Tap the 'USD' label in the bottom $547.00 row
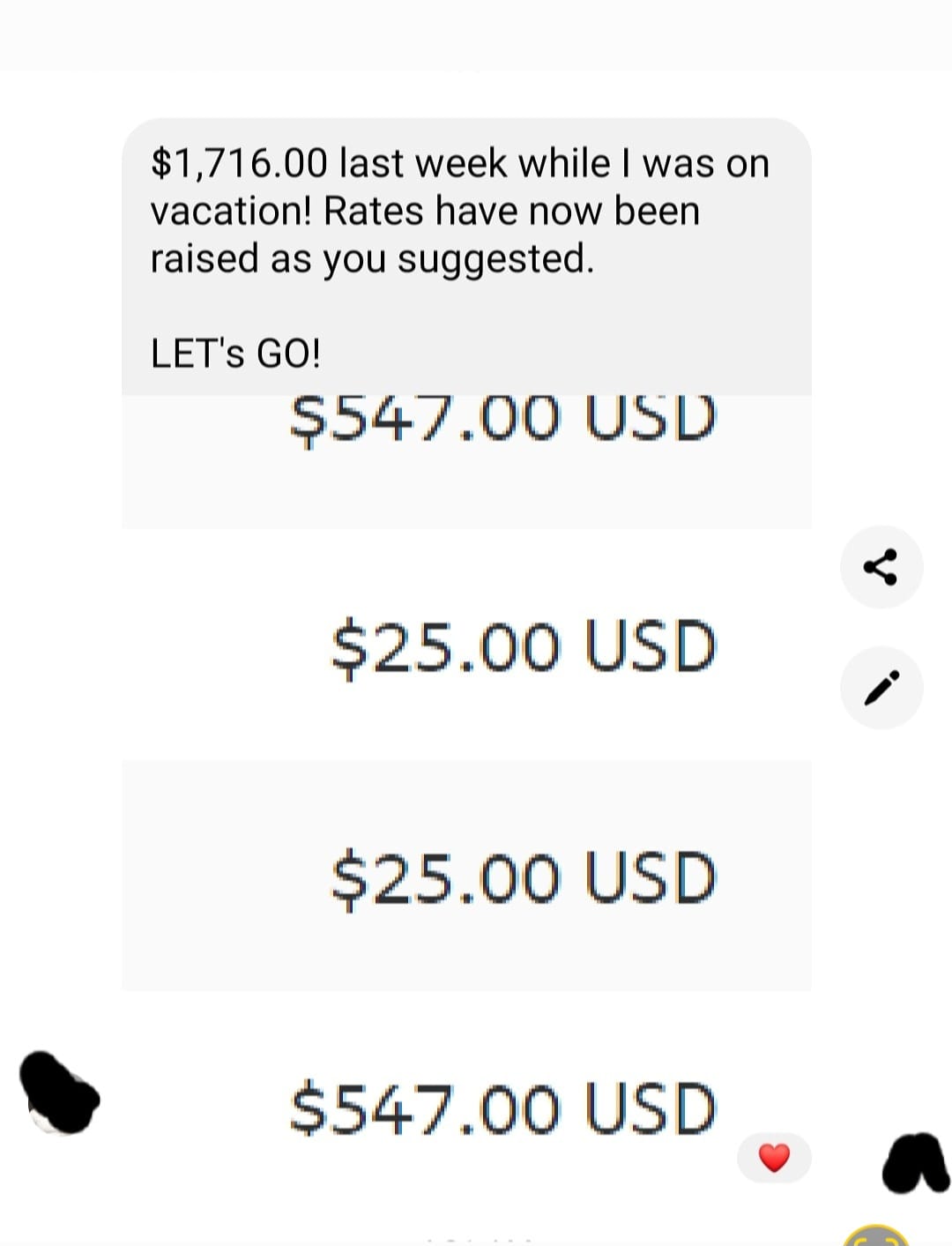 coord(651,1108)
